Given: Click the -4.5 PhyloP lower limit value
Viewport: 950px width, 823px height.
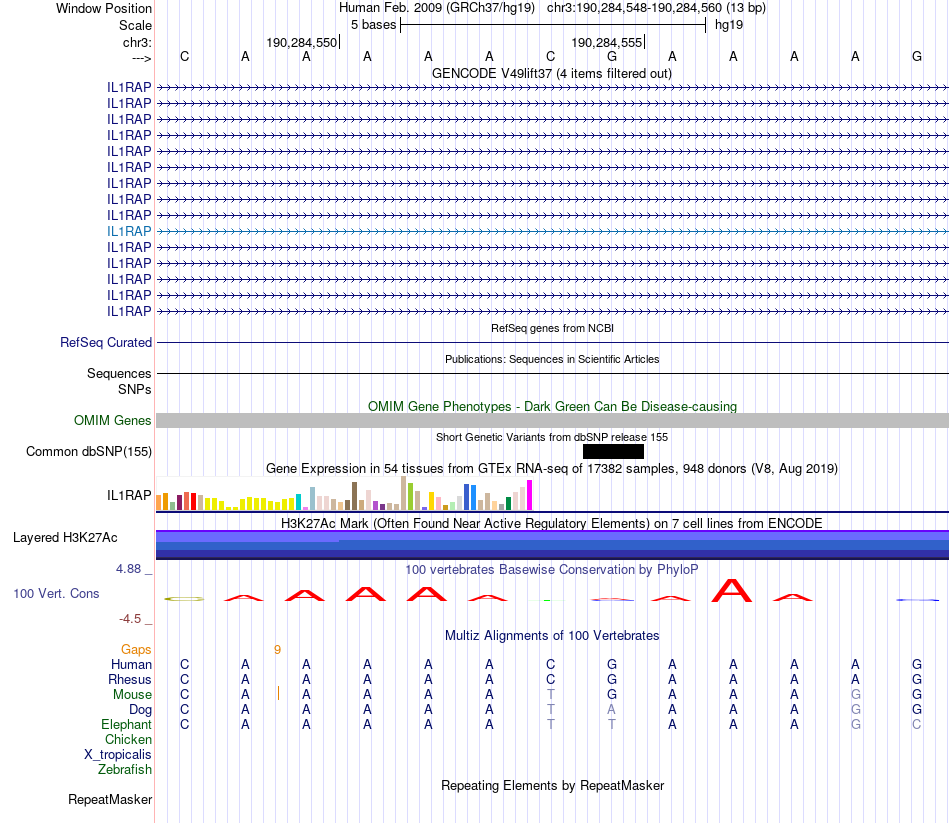Looking at the screenshot, I should click(130, 619).
